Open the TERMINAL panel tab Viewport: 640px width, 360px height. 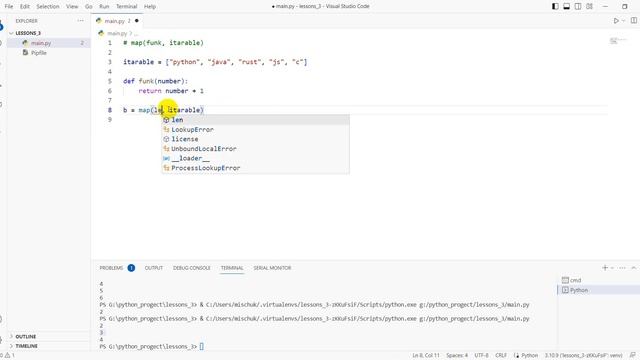(x=232, y=268)
